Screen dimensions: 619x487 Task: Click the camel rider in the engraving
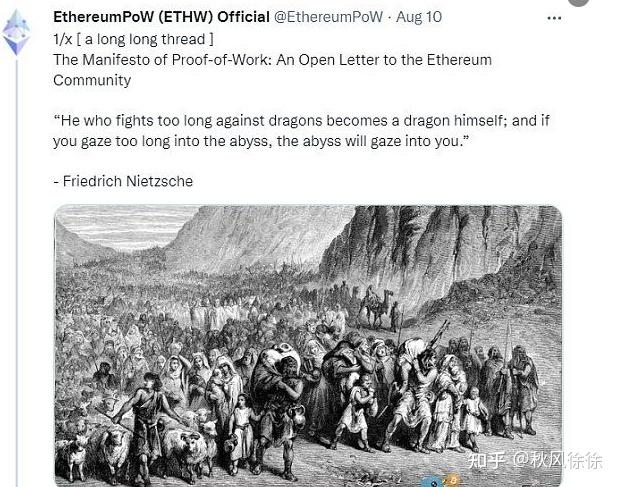(375, 306)
